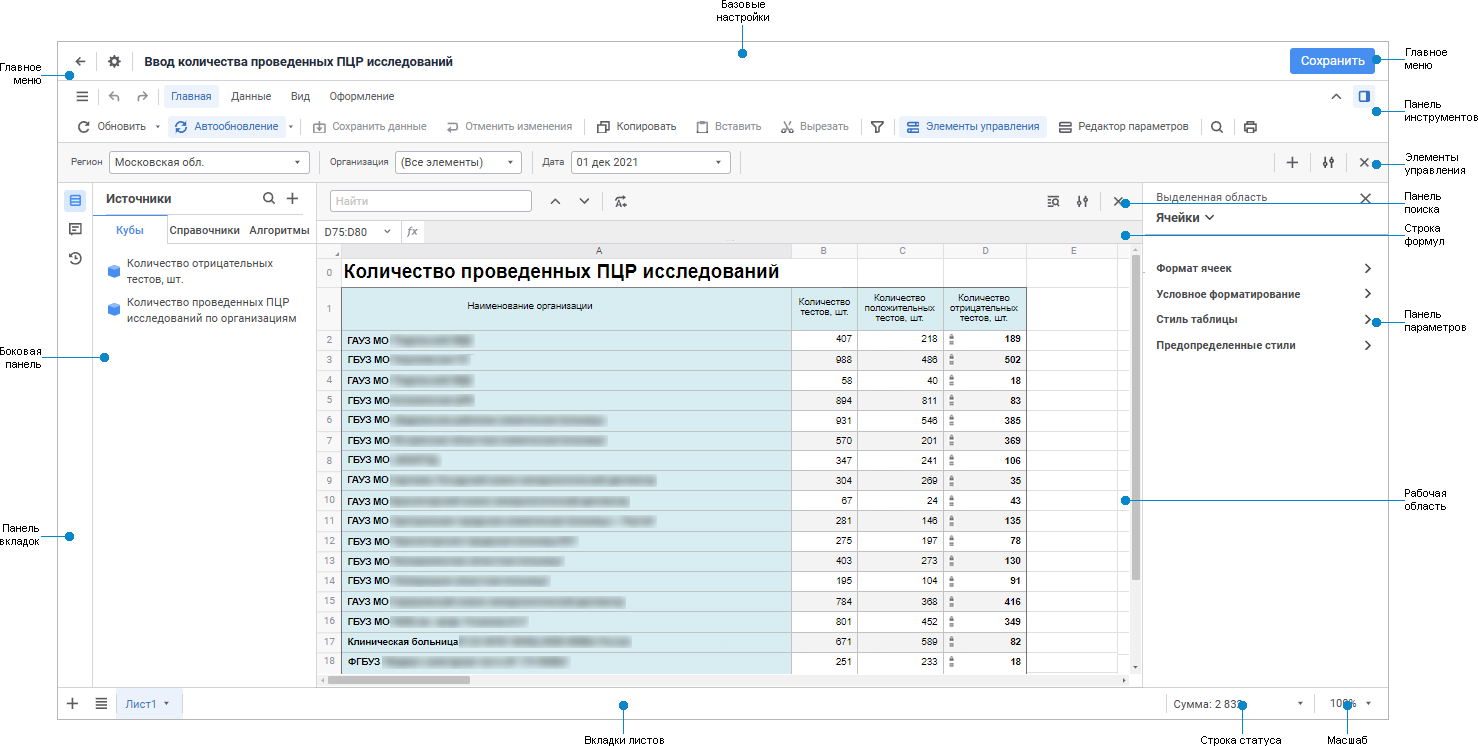The height and width of the screenshot is (746, 1478).
Task: Click the Обновить button
Action: pos(111,127)
